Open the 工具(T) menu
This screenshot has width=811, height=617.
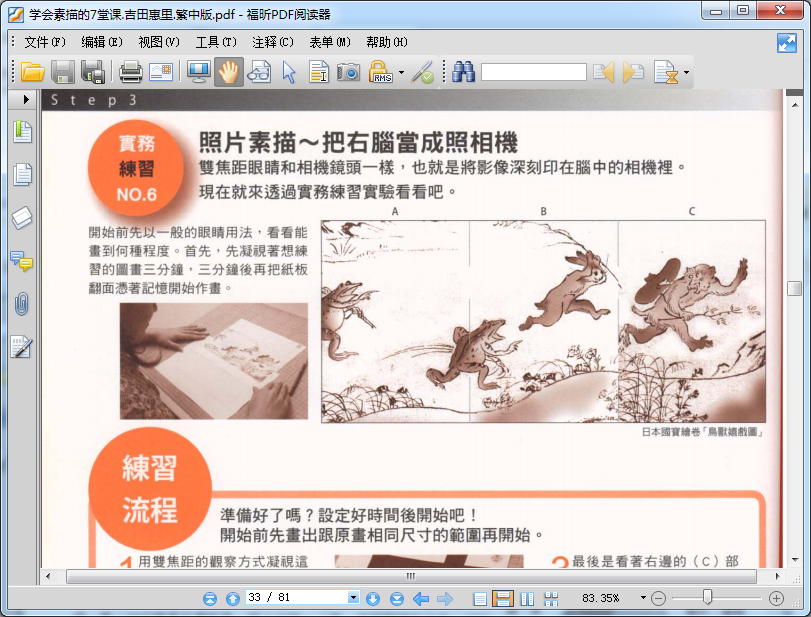pyautogui.click(x=216, y=42)
